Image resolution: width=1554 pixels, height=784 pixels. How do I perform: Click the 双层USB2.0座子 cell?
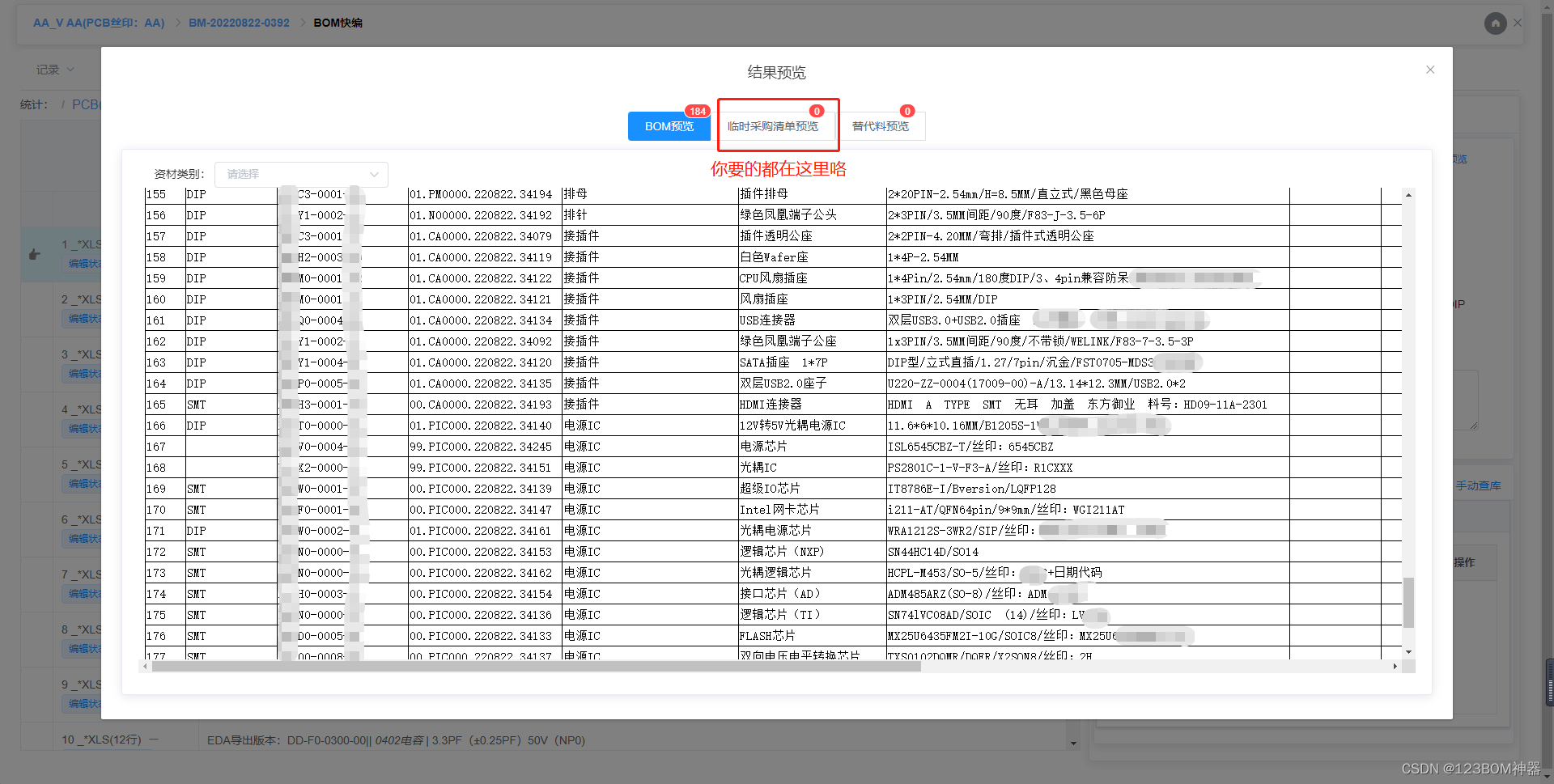click(812, 384)
